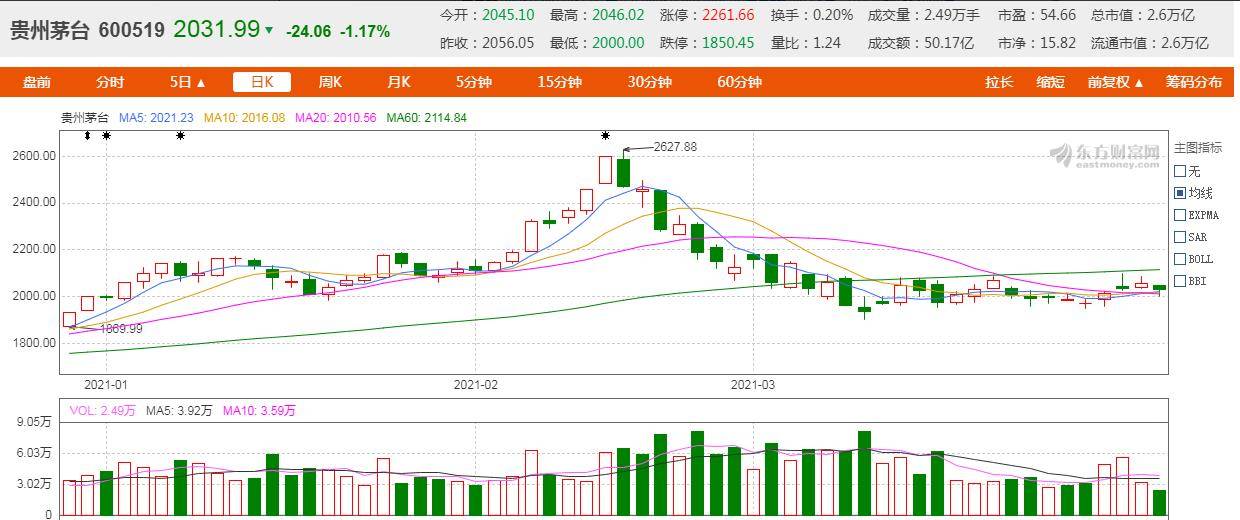Click the 1869.99 low price annotation
The image size is (1240, 520).
(x=121, y=329)
